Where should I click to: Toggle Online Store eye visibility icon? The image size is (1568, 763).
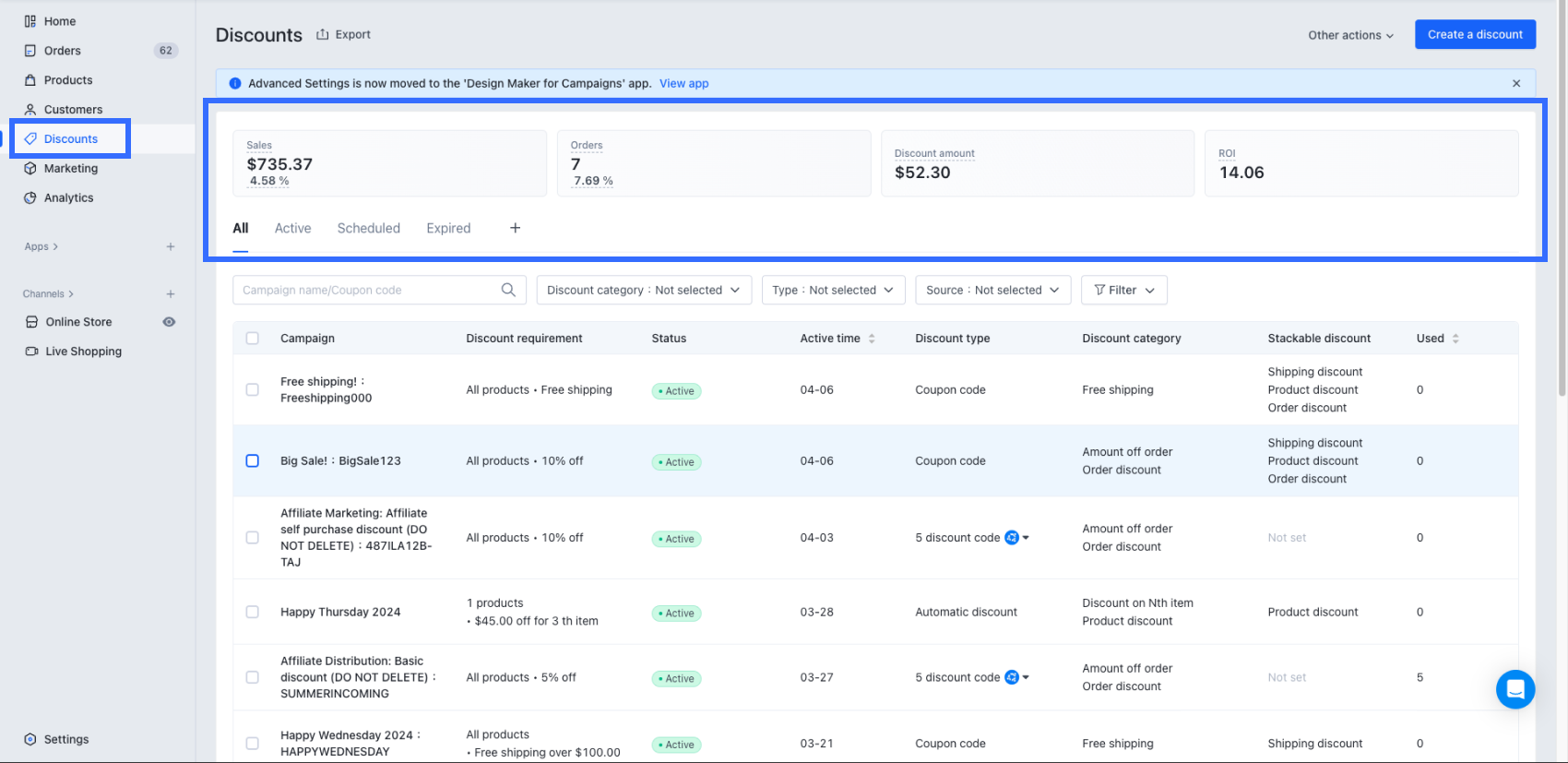coord(169,322)
